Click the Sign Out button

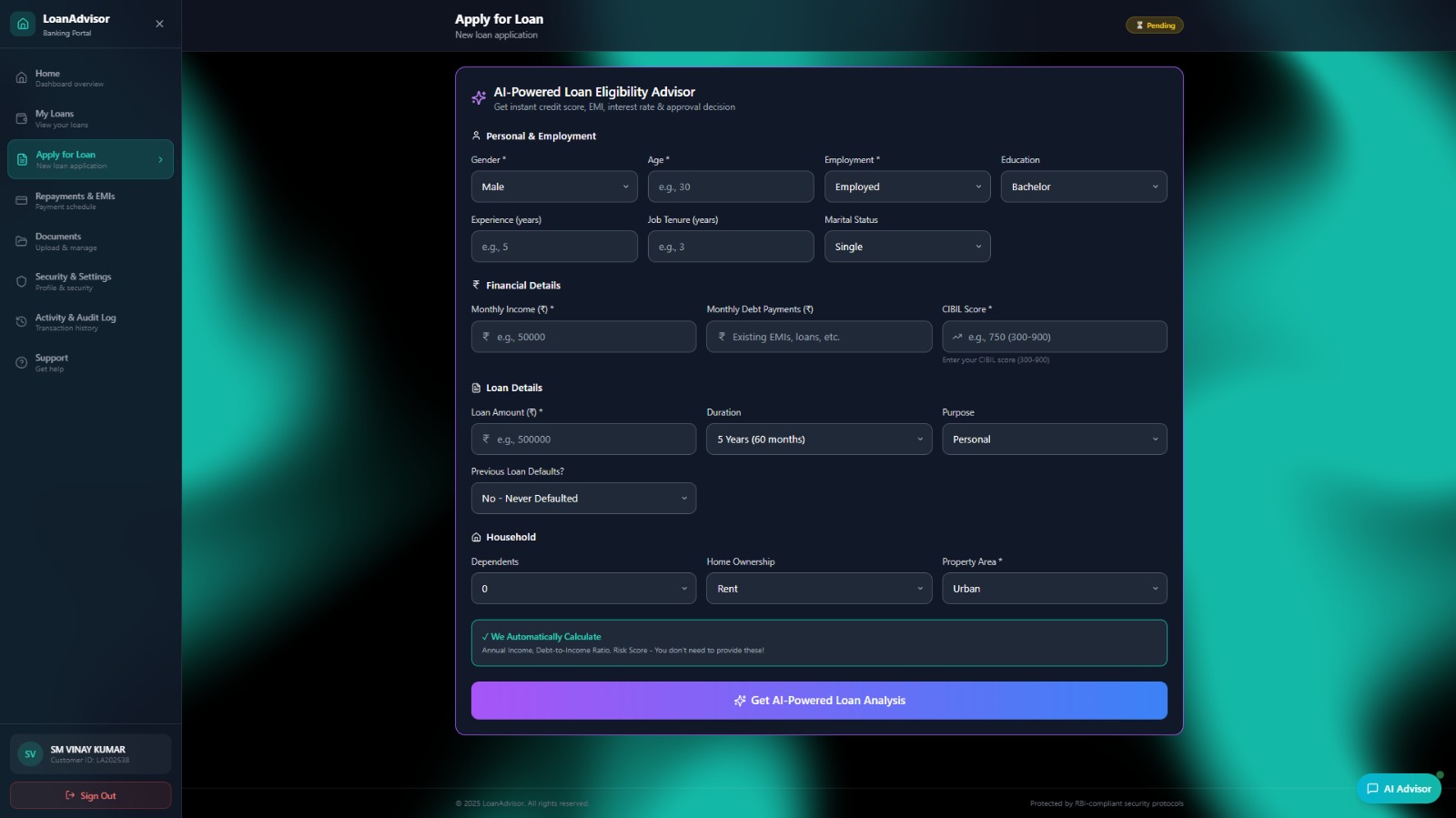click(90, 795)
